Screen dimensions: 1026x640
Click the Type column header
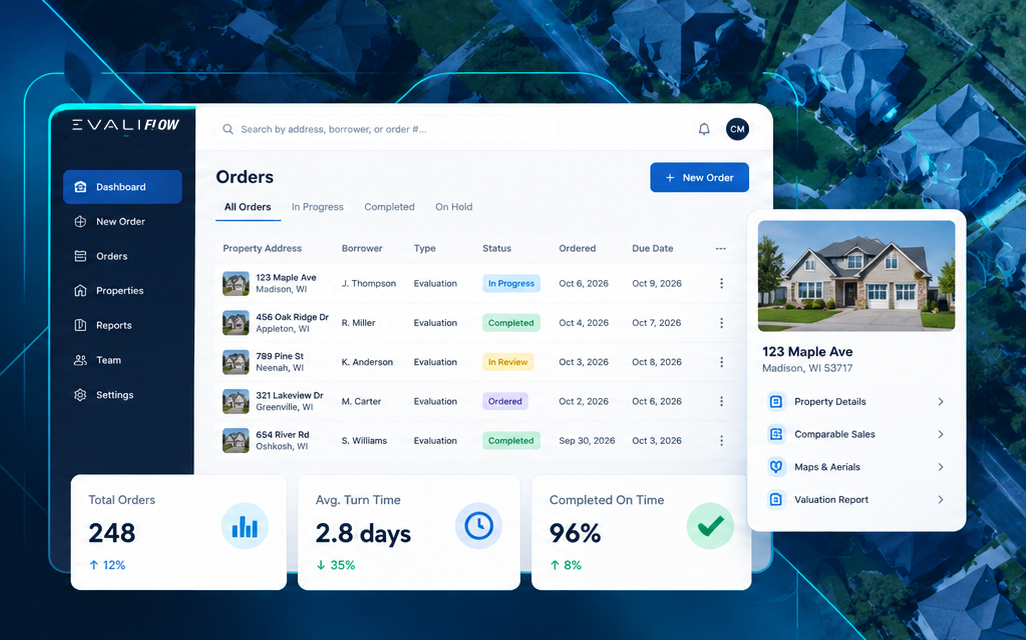(425, 249)
